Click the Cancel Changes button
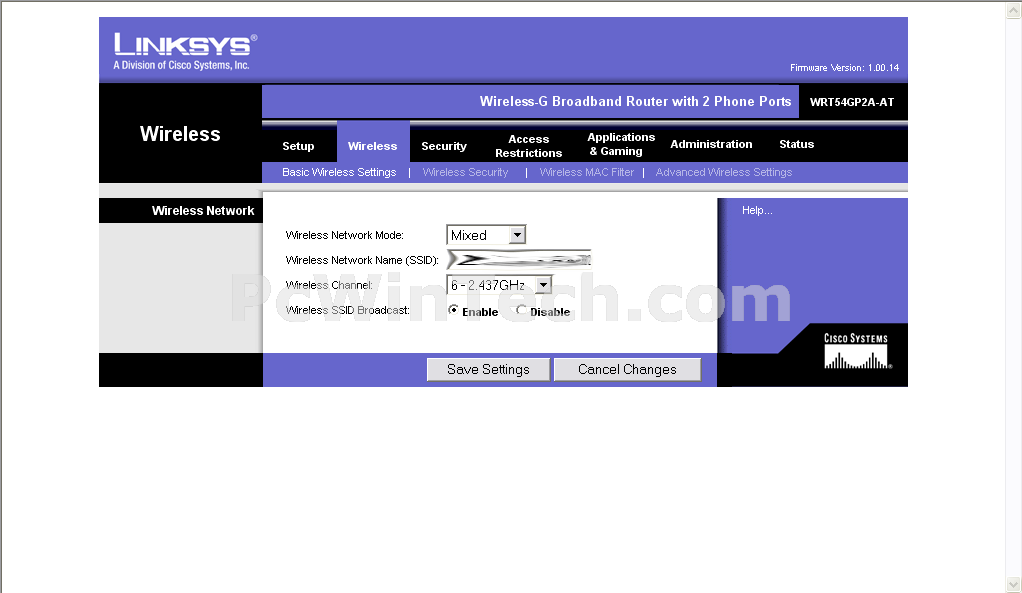1022x593 pixels. pos(627,369)
